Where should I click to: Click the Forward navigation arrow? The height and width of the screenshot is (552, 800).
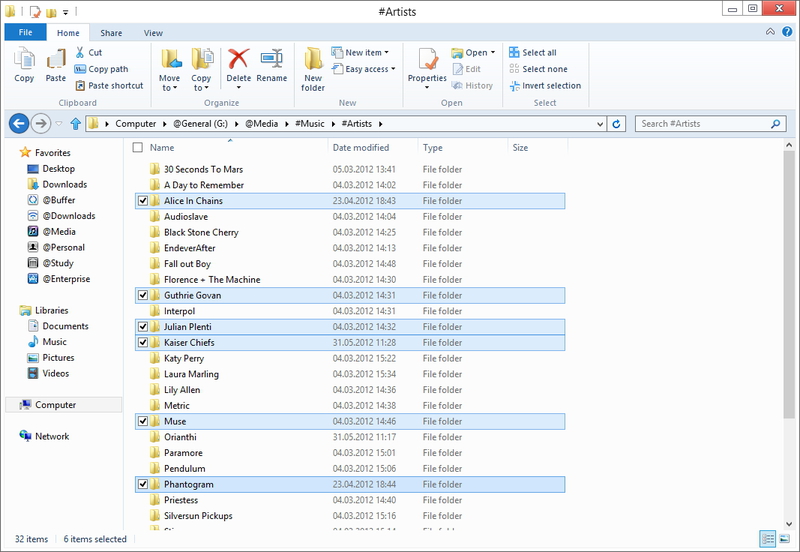click(x=41, y=123)
